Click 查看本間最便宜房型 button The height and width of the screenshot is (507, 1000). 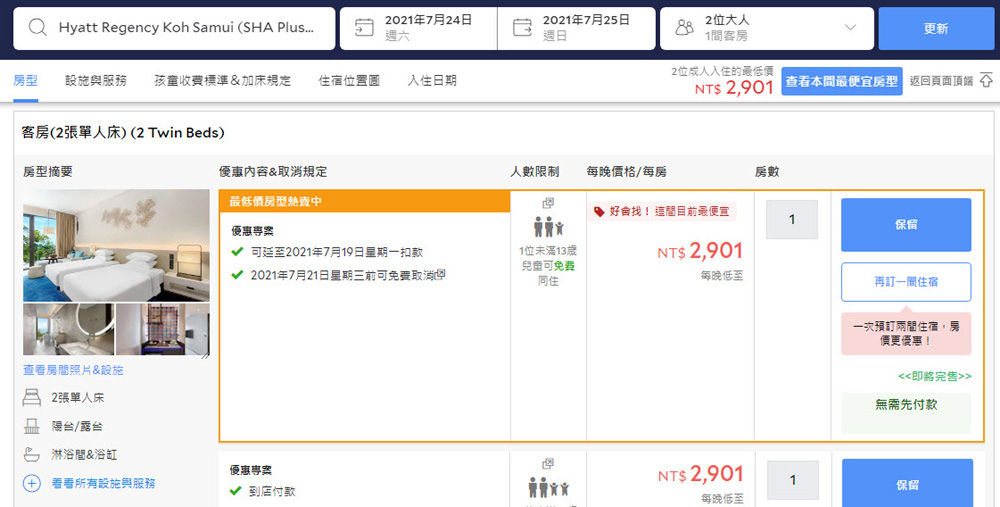coord(842,81)
